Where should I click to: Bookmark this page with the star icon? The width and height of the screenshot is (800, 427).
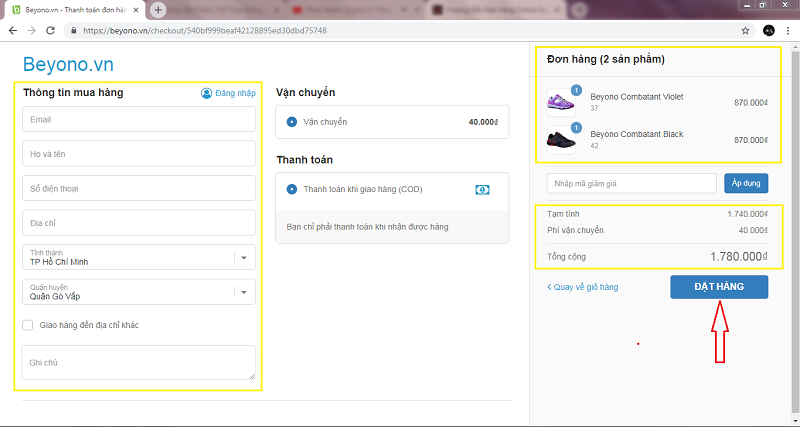[x=745, y=31]
